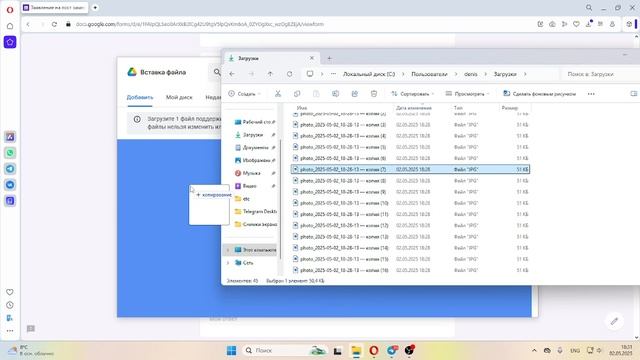Expand chevron after Загрузки in the address path
Screen dimensions: 640x360
525,74
